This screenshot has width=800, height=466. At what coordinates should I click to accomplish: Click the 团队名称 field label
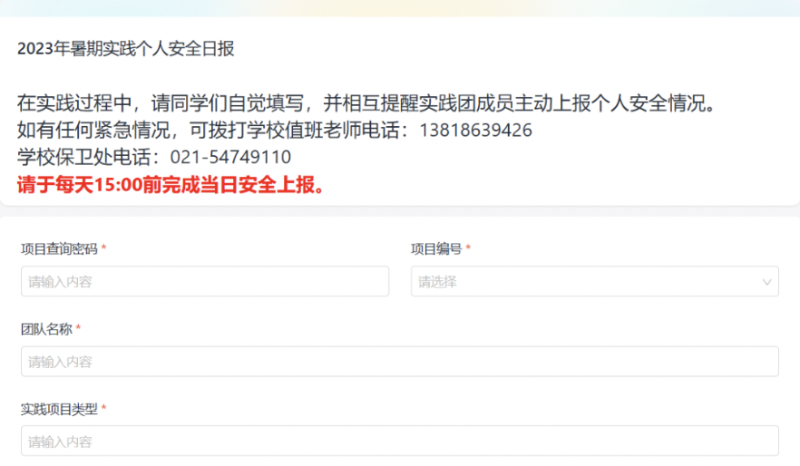click(46, 329)
